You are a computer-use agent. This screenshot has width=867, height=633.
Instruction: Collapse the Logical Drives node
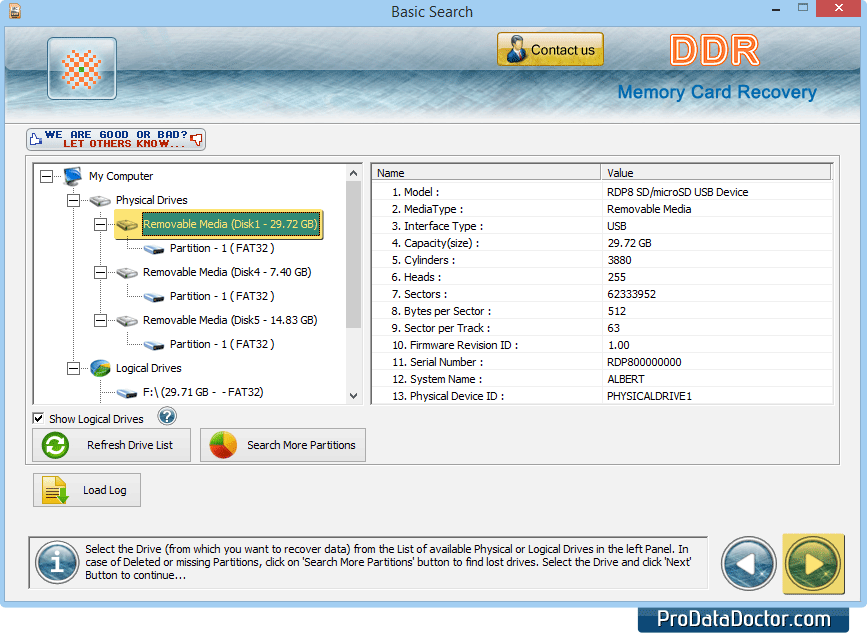point(73,368)
